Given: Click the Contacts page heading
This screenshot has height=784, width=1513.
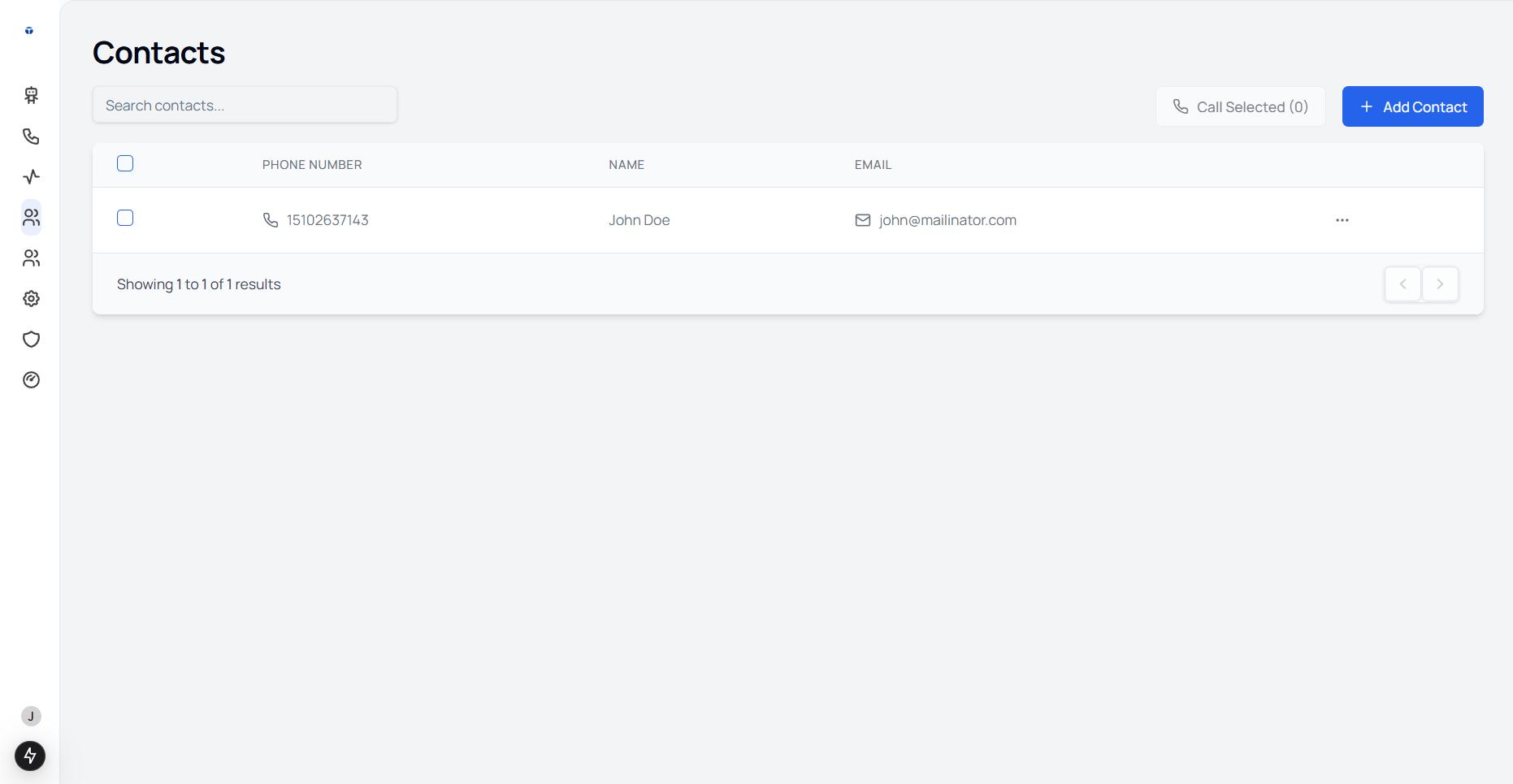Looking at the screenshot, I should pos(158,53).
